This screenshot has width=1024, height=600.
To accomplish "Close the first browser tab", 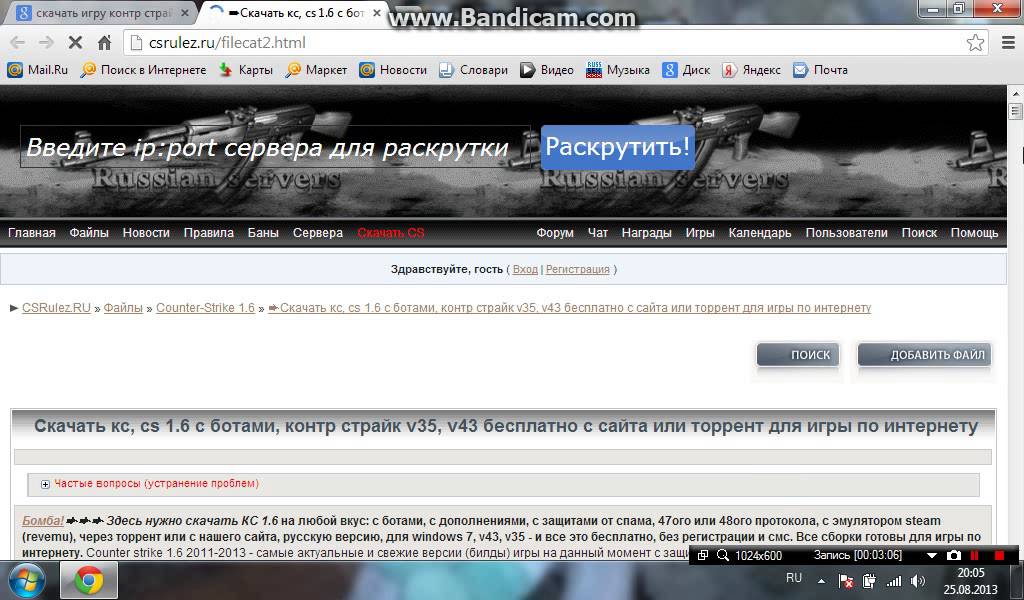I will 185,13.
